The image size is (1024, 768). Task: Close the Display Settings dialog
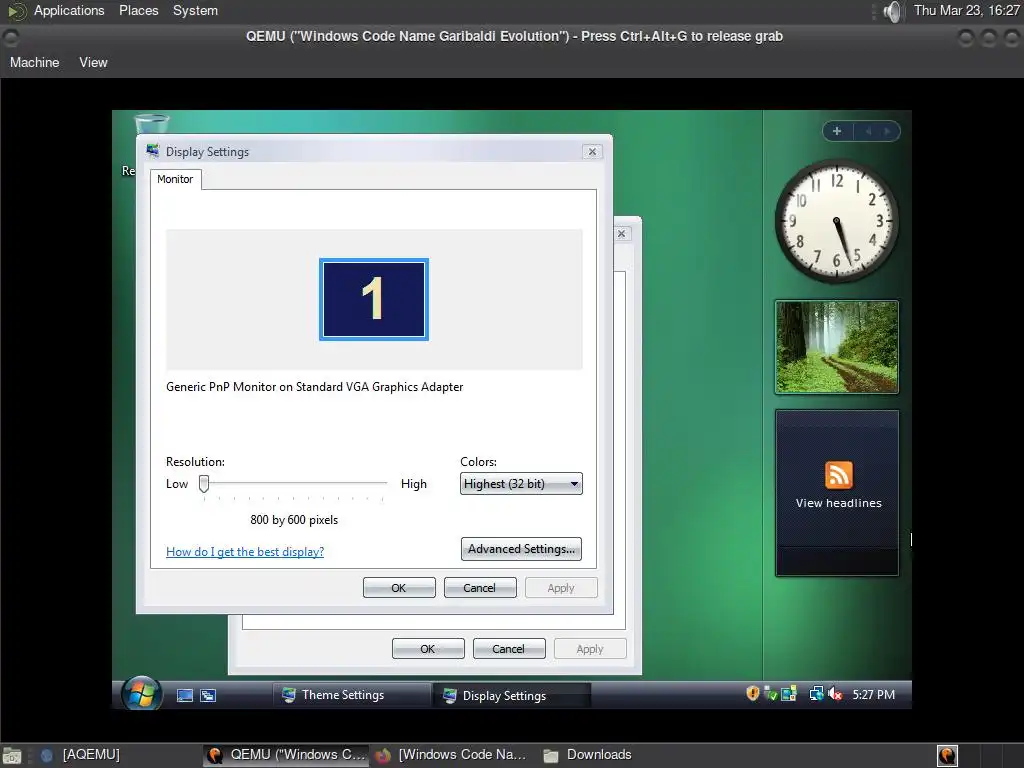click(592, 152)
